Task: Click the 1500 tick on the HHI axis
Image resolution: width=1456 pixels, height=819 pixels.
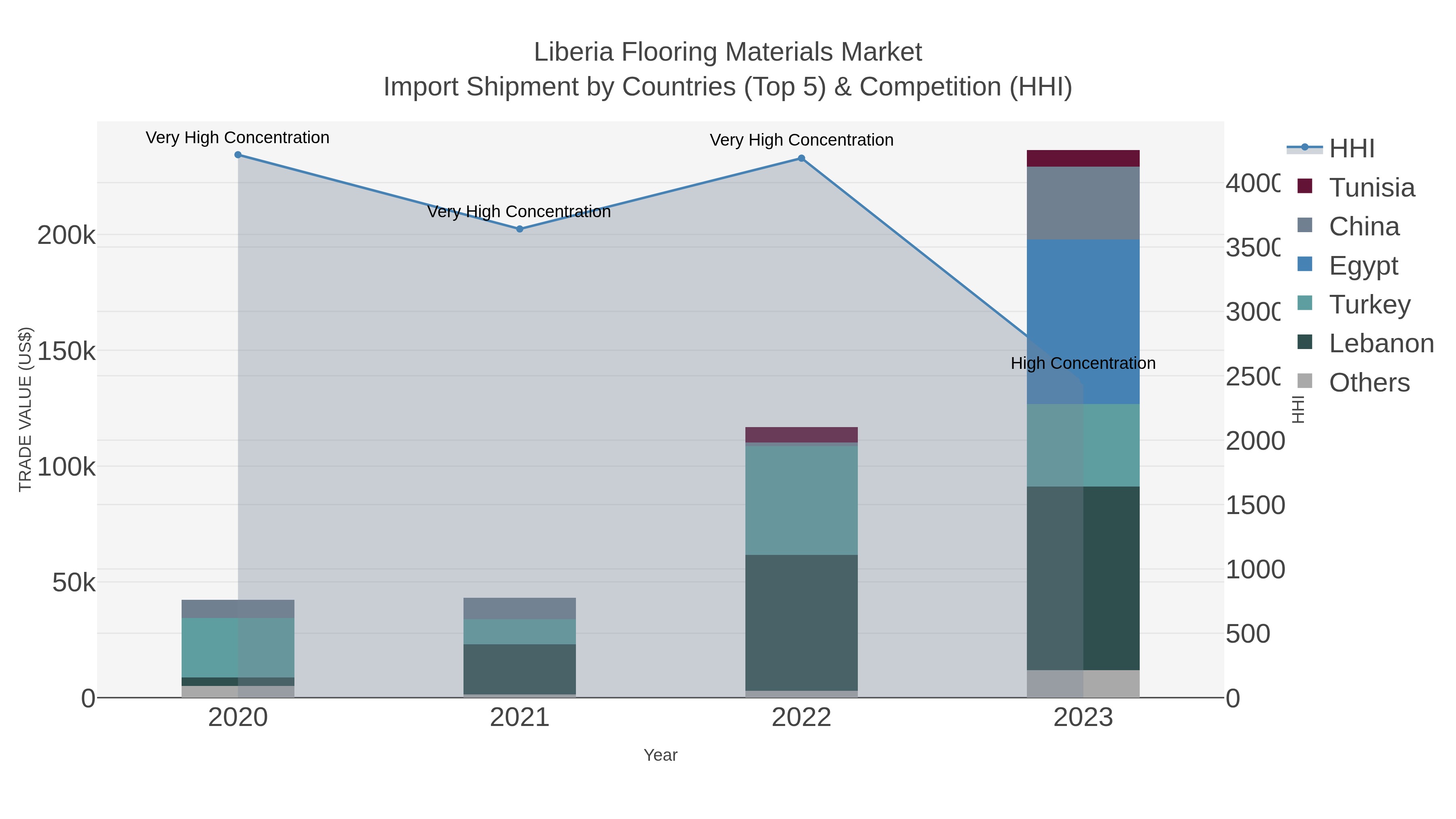Action: 1255,505
